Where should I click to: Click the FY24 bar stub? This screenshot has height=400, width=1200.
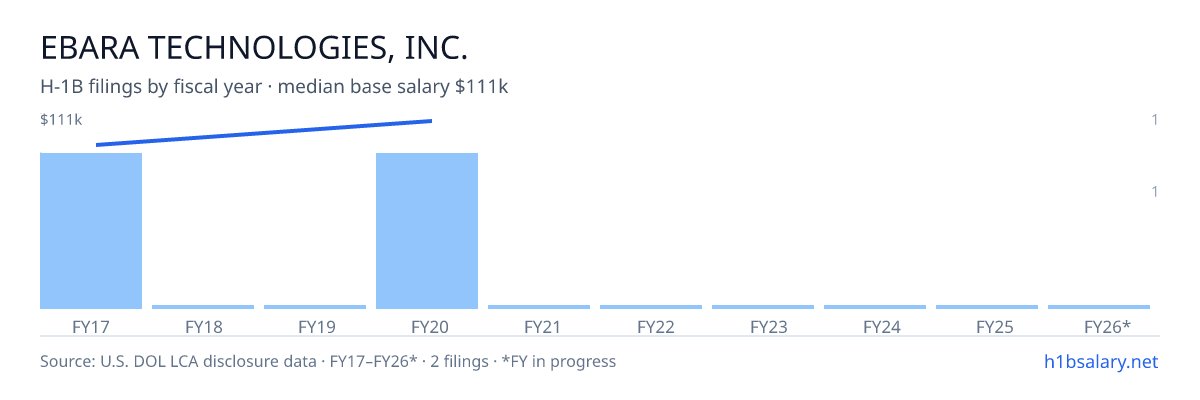click(875, 307)
